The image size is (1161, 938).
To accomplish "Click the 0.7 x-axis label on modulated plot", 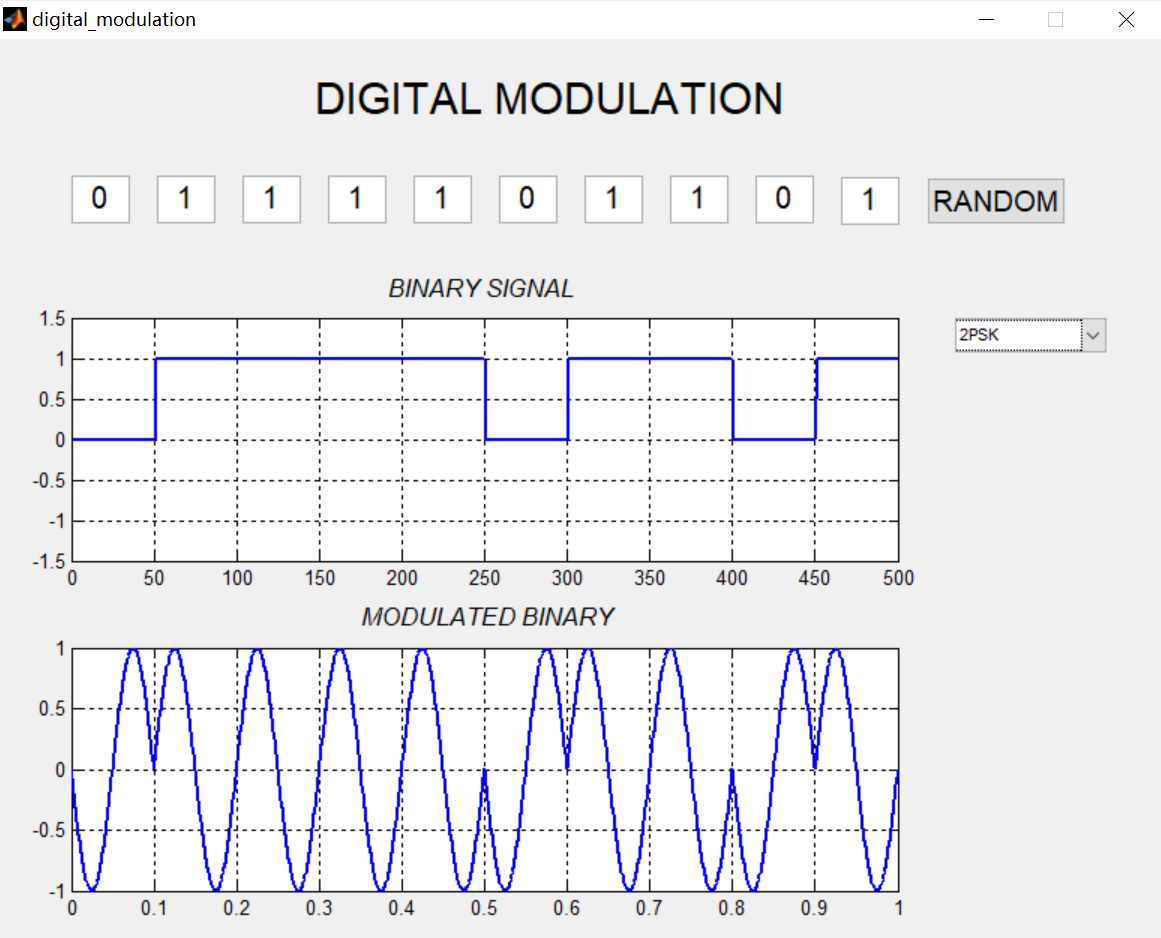I will (649, 908).
